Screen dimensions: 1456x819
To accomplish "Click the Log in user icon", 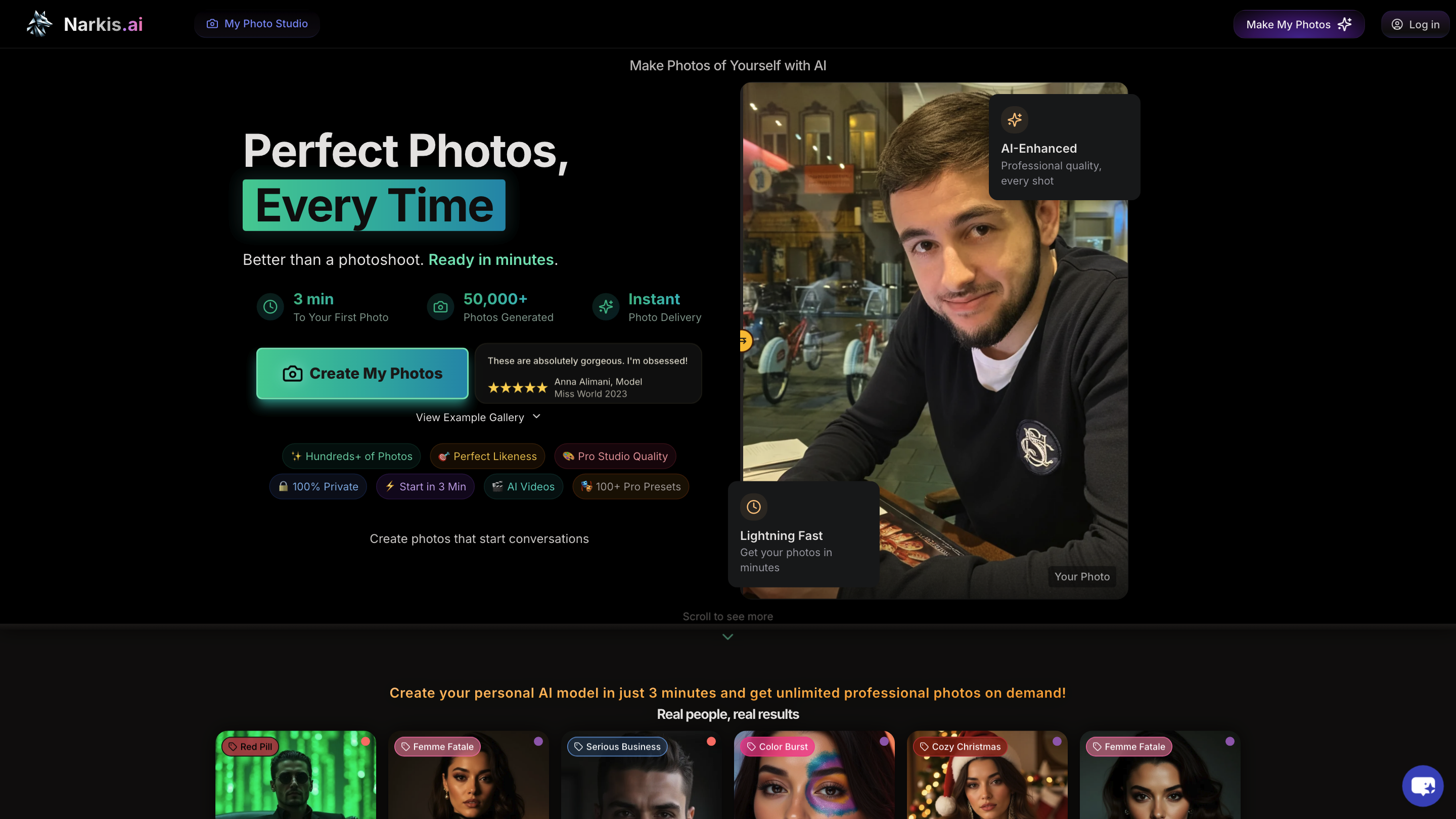I will pyautogui.click(x=1397, y=24).
